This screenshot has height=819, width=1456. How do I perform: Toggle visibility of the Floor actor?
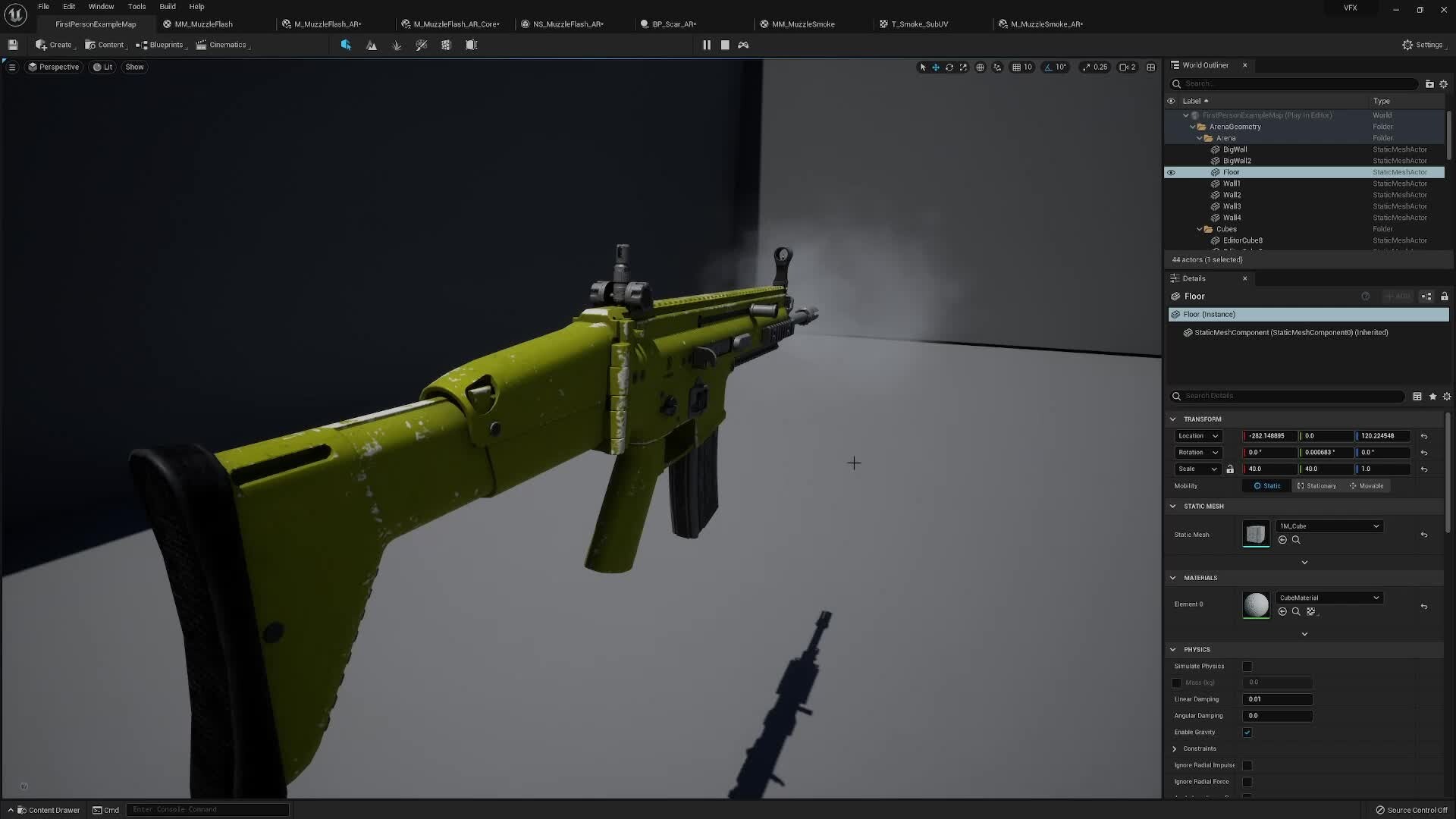click(1172, 172)
